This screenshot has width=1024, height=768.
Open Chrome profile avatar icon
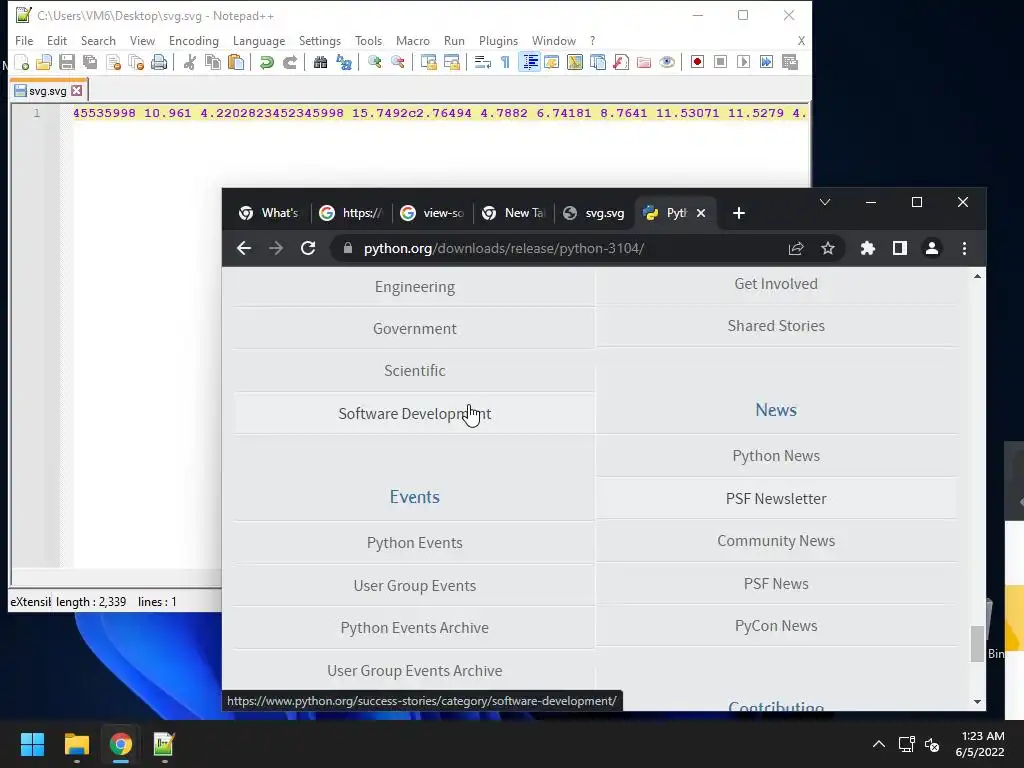click(x=932, y=248)
